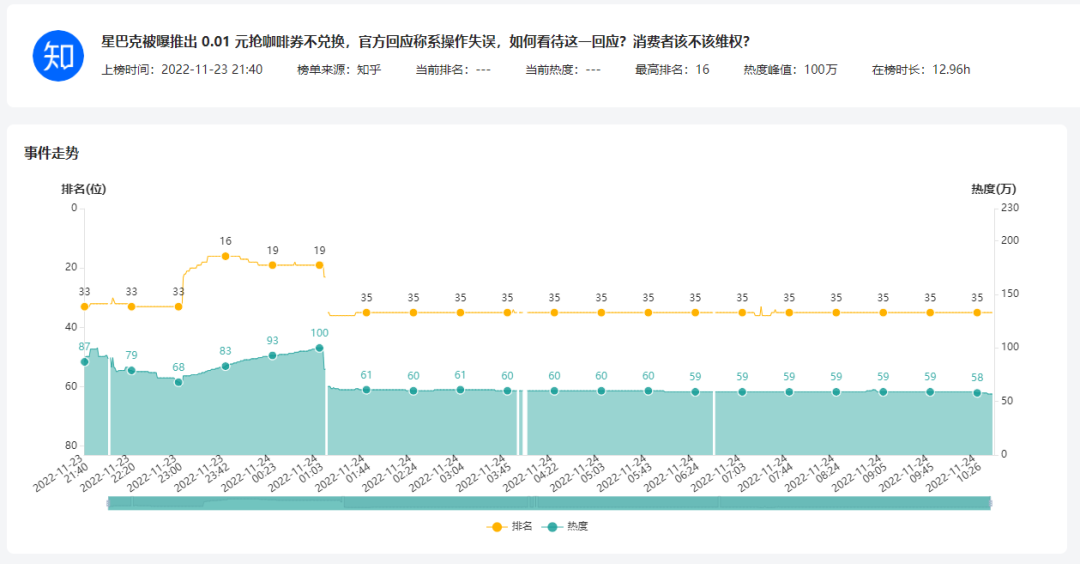This screenshot has height=564, width=1080.
Task: Select the heat data point labeled 93
Action: pyautogui.click(x=272, y=355)
